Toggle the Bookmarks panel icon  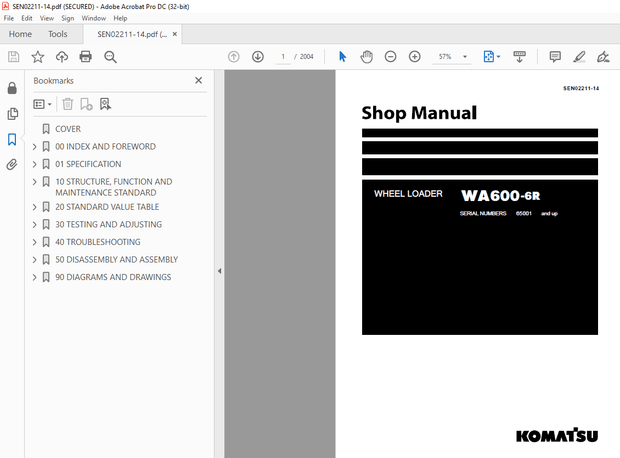12,139
